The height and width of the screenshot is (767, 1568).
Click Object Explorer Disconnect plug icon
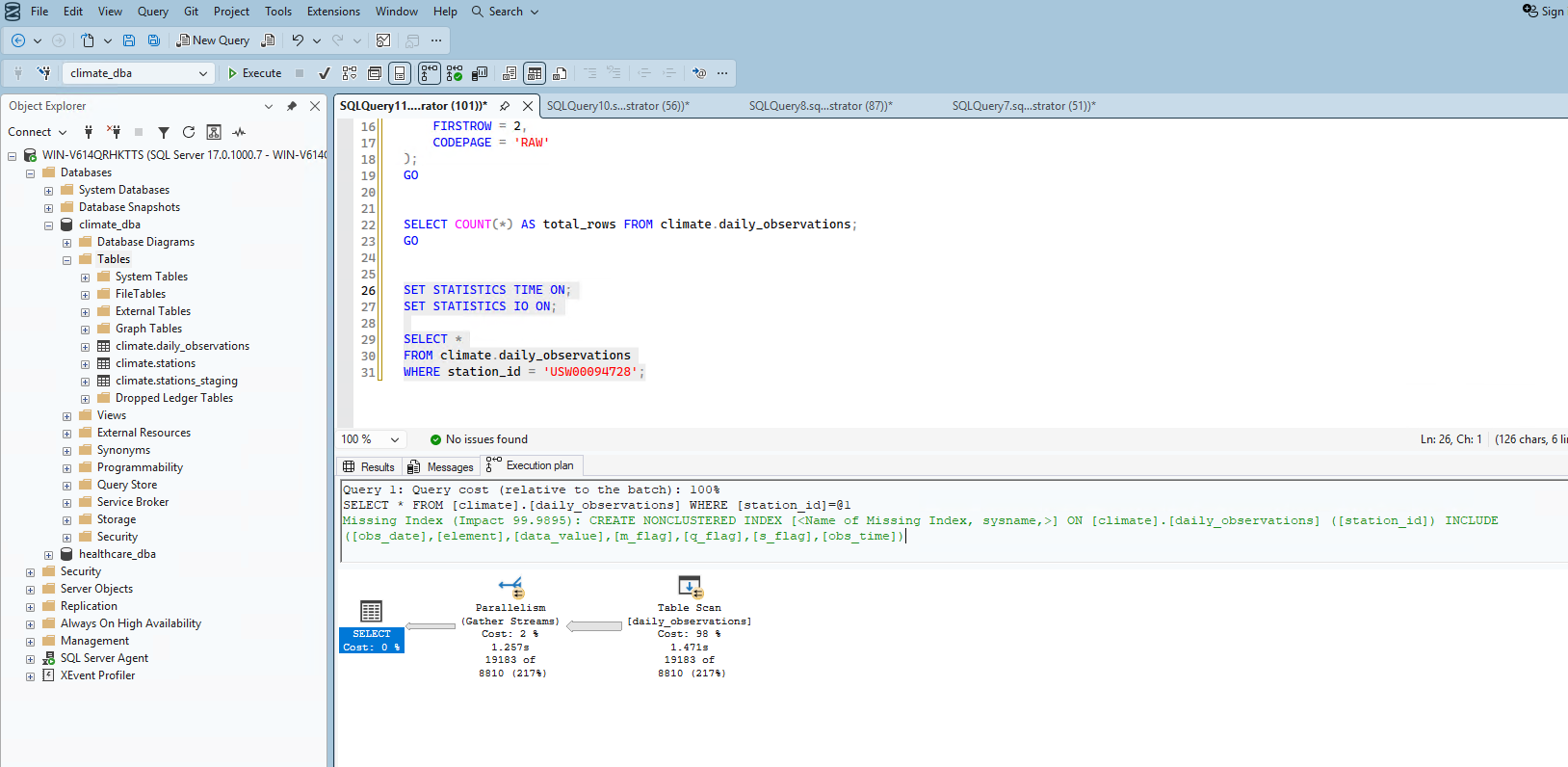114,132
